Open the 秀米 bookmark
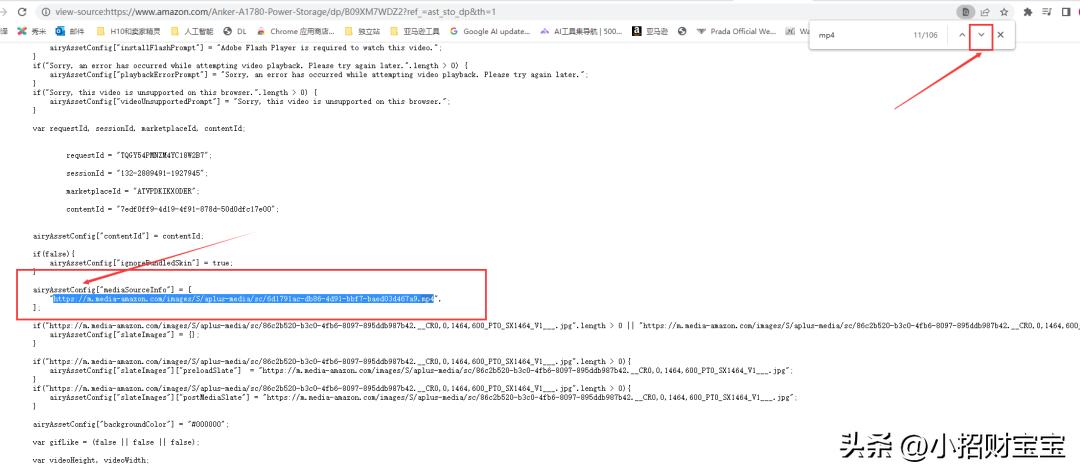The image size is (1080, 474). (30, 31)
